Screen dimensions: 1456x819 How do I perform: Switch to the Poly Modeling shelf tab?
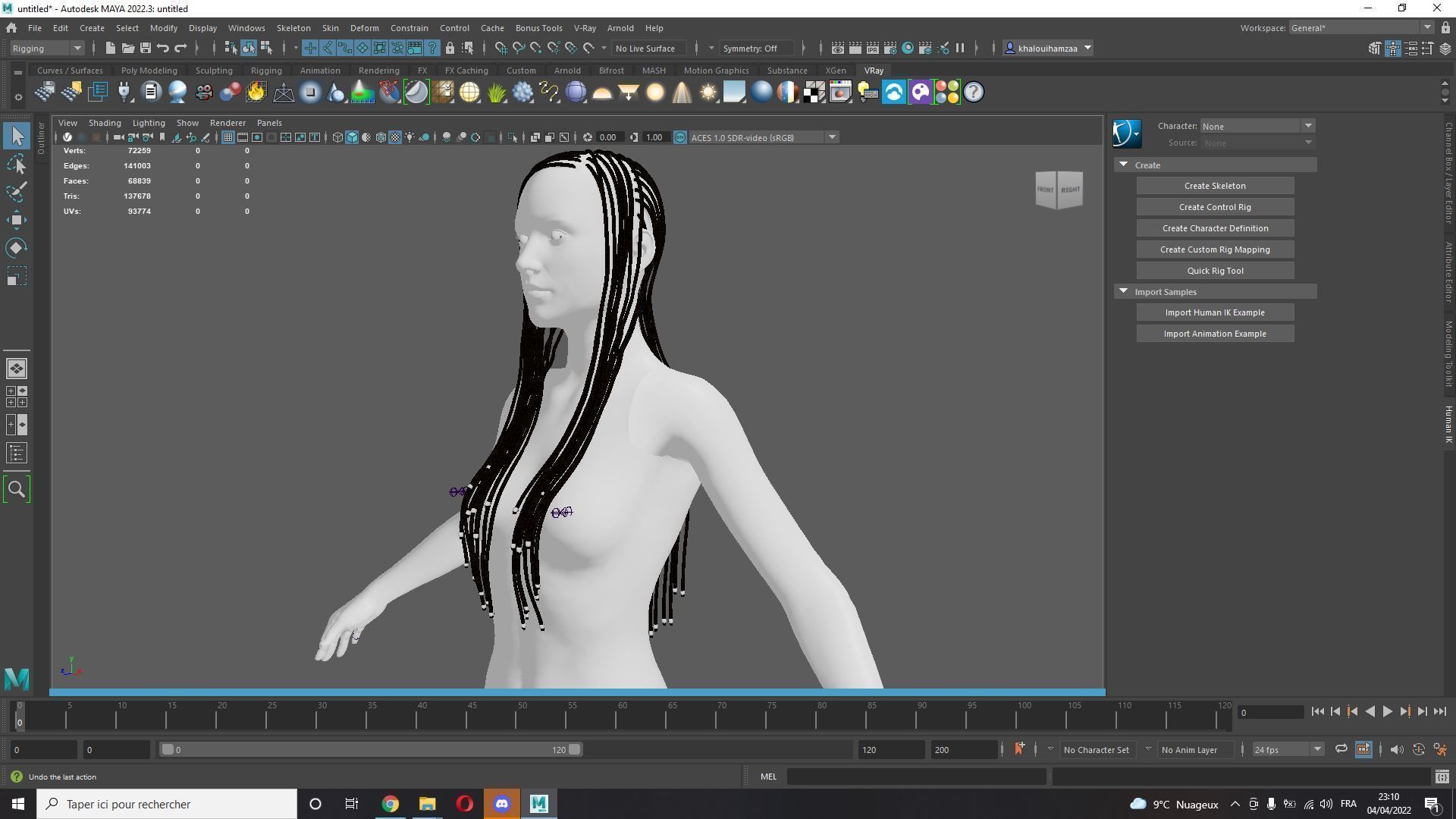point(149,71)
